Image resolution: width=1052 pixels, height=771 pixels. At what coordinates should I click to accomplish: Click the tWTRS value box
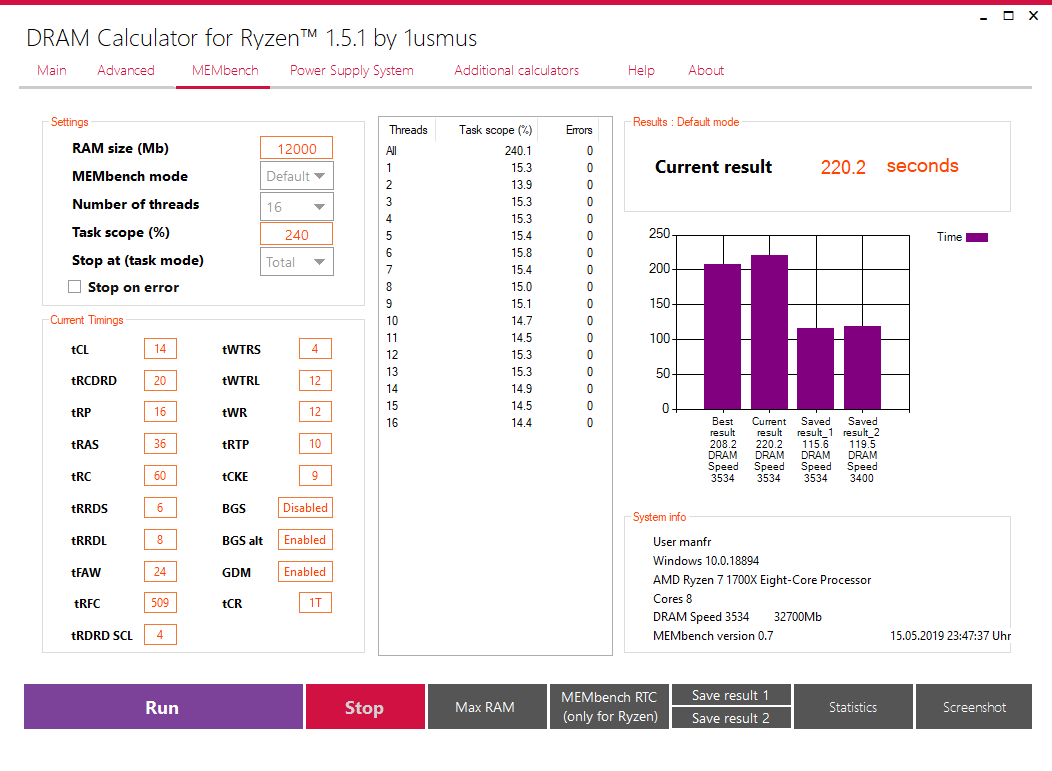315,349
